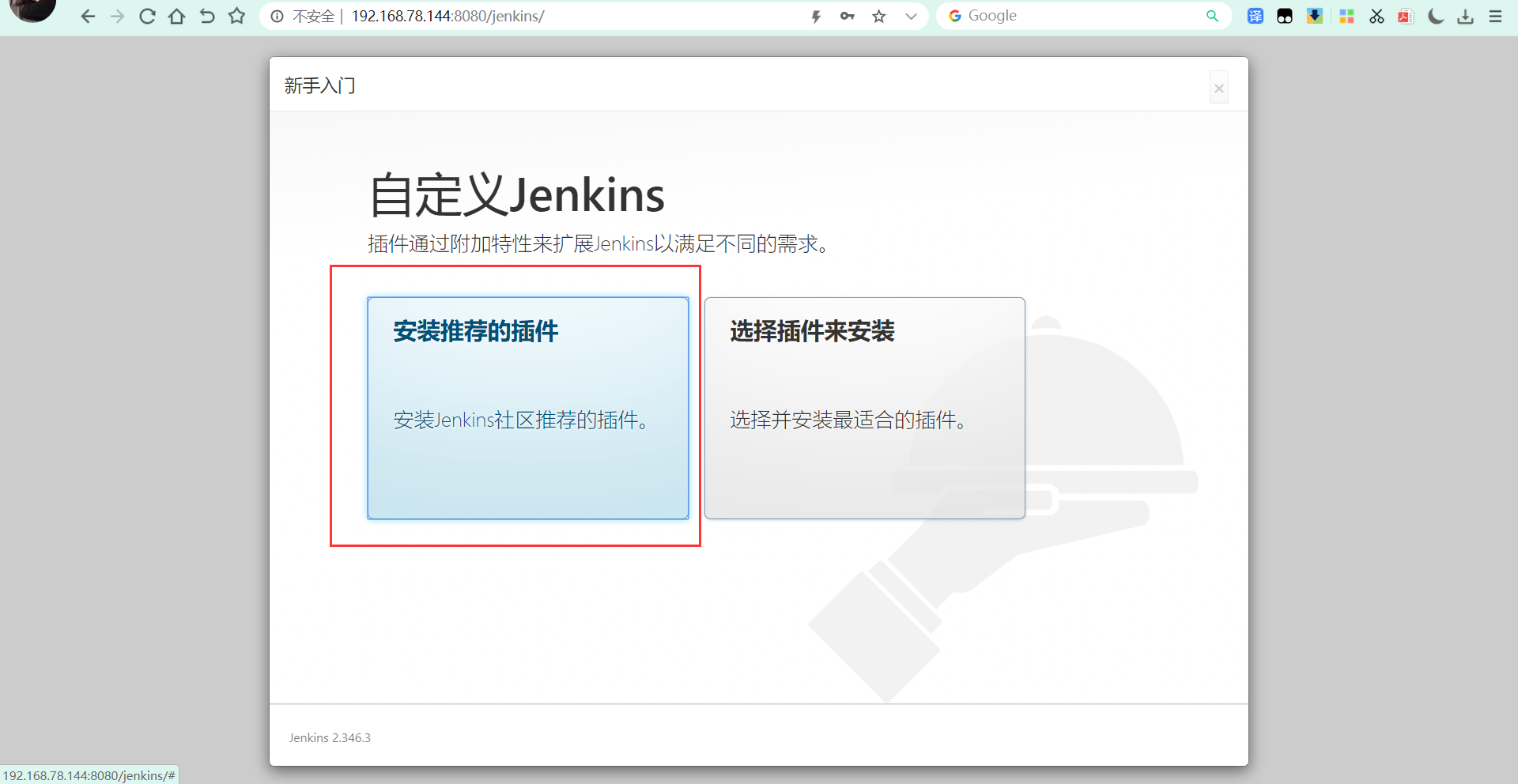Close the 新手入门 setup dialog

point(1219,88)
